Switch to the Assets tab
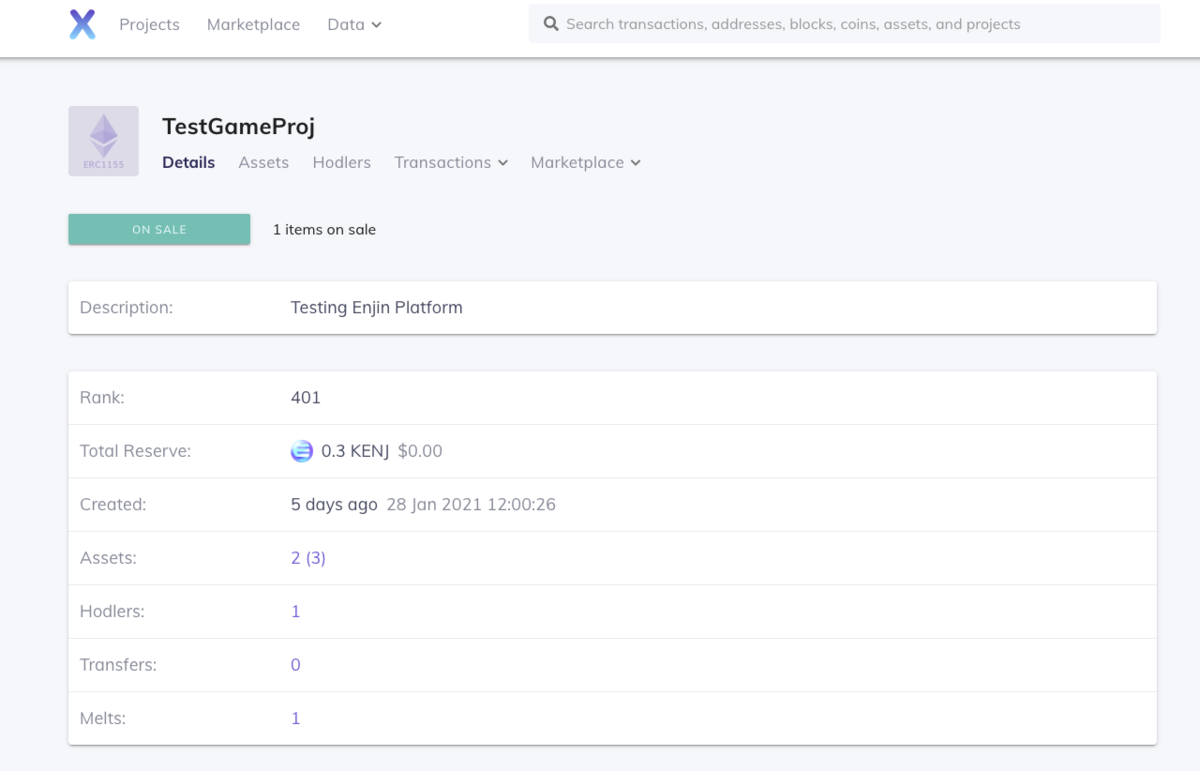The height and width of the screenshot is (771, 1200). tap(263, 162)
